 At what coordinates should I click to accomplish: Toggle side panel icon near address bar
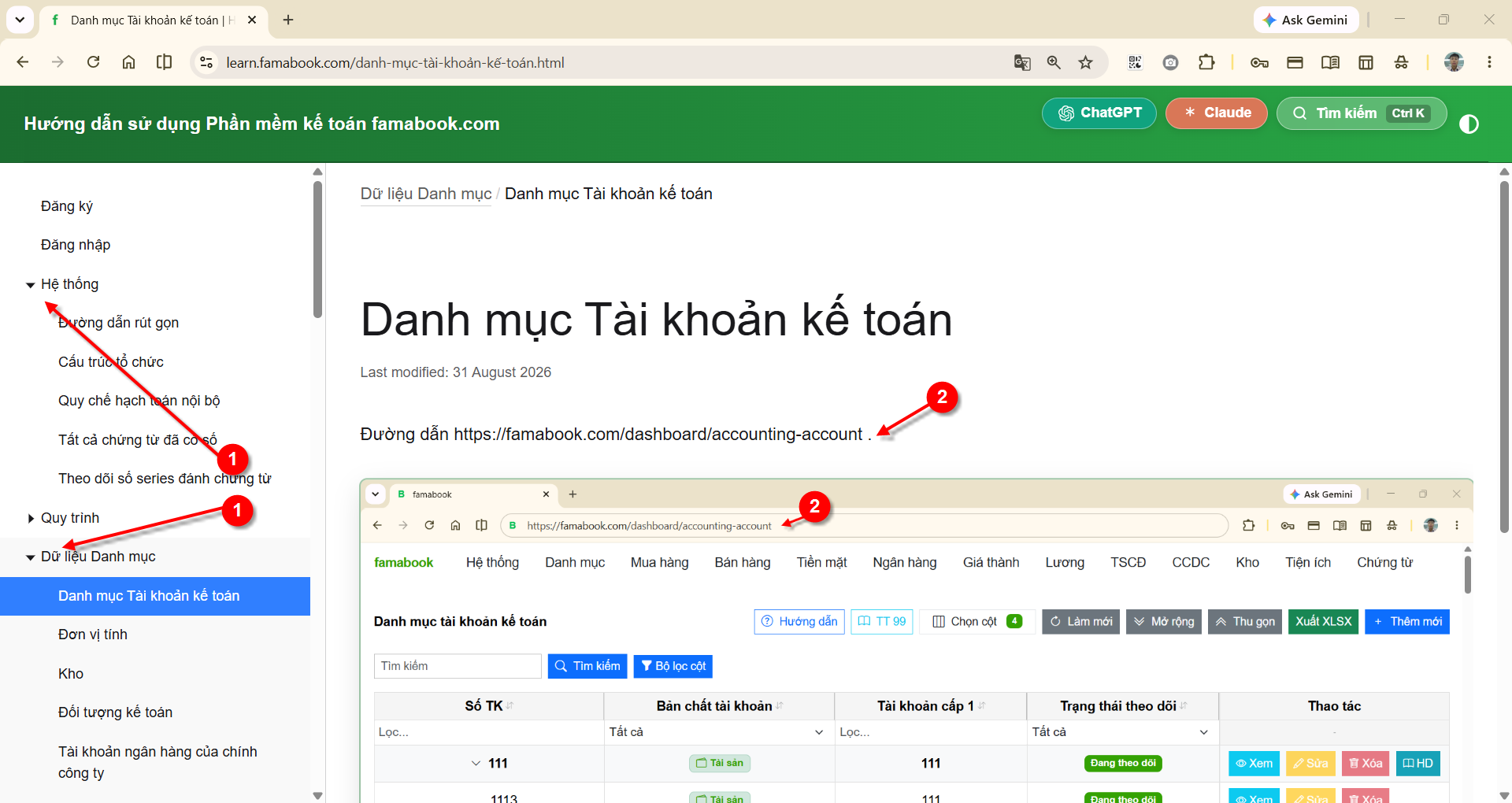click(x=164, y=62)
